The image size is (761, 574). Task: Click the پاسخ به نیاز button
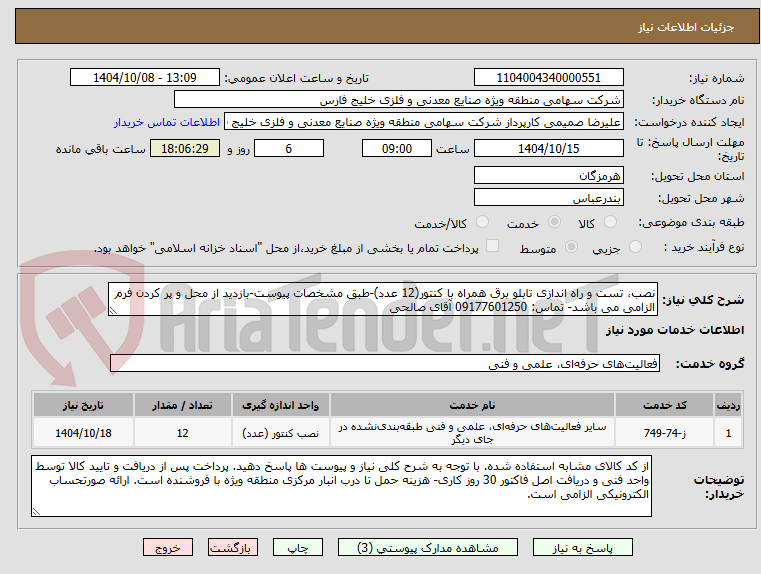pyautogui.click(x=582, y=547)
